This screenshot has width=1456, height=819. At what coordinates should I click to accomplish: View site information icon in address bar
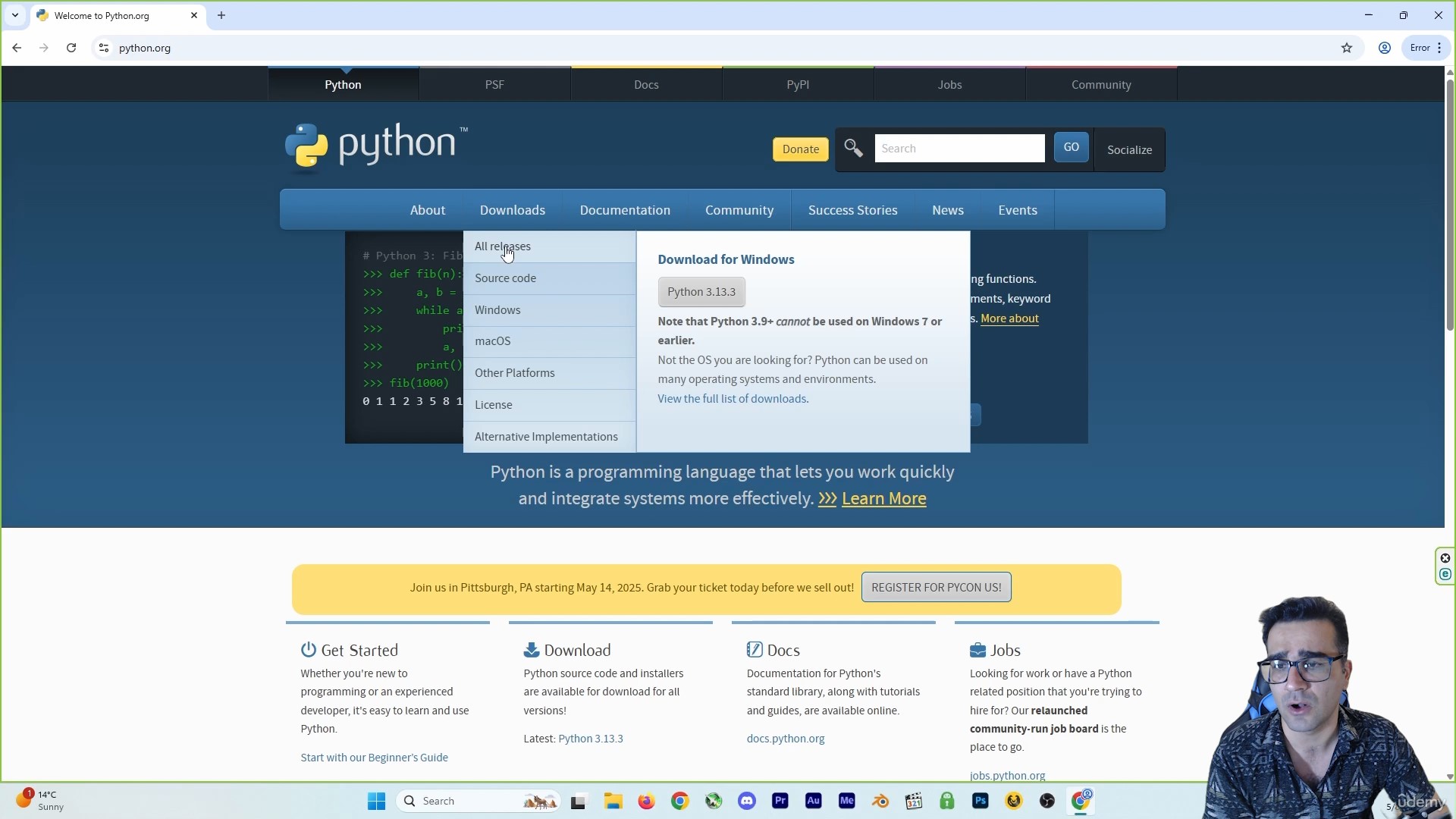(x=104, y=48)
